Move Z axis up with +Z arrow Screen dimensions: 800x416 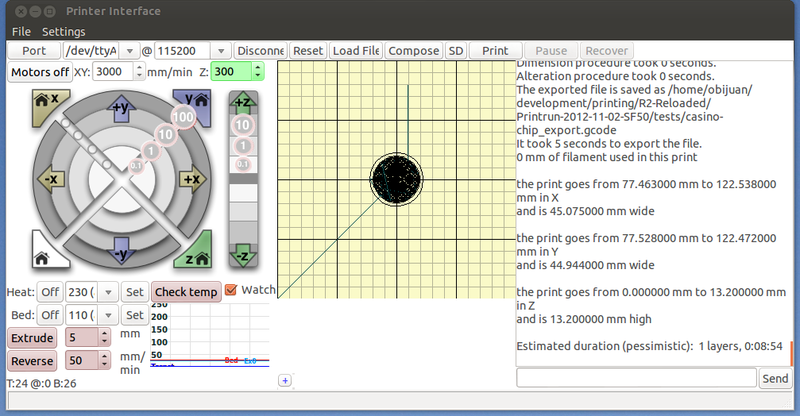tap(242, 101)
